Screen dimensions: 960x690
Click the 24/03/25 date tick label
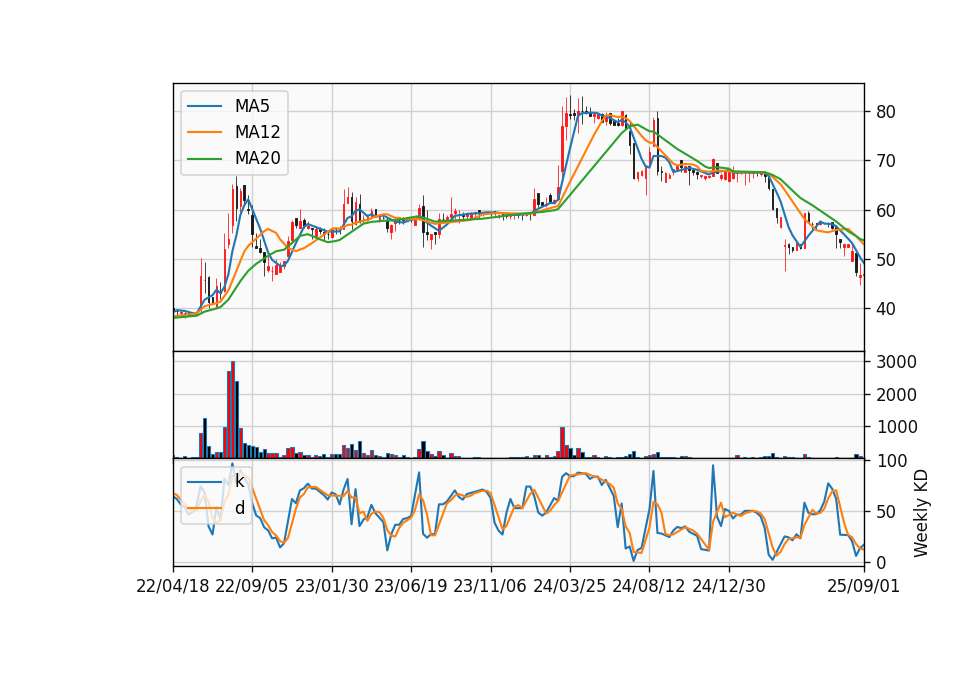(570, 586)
